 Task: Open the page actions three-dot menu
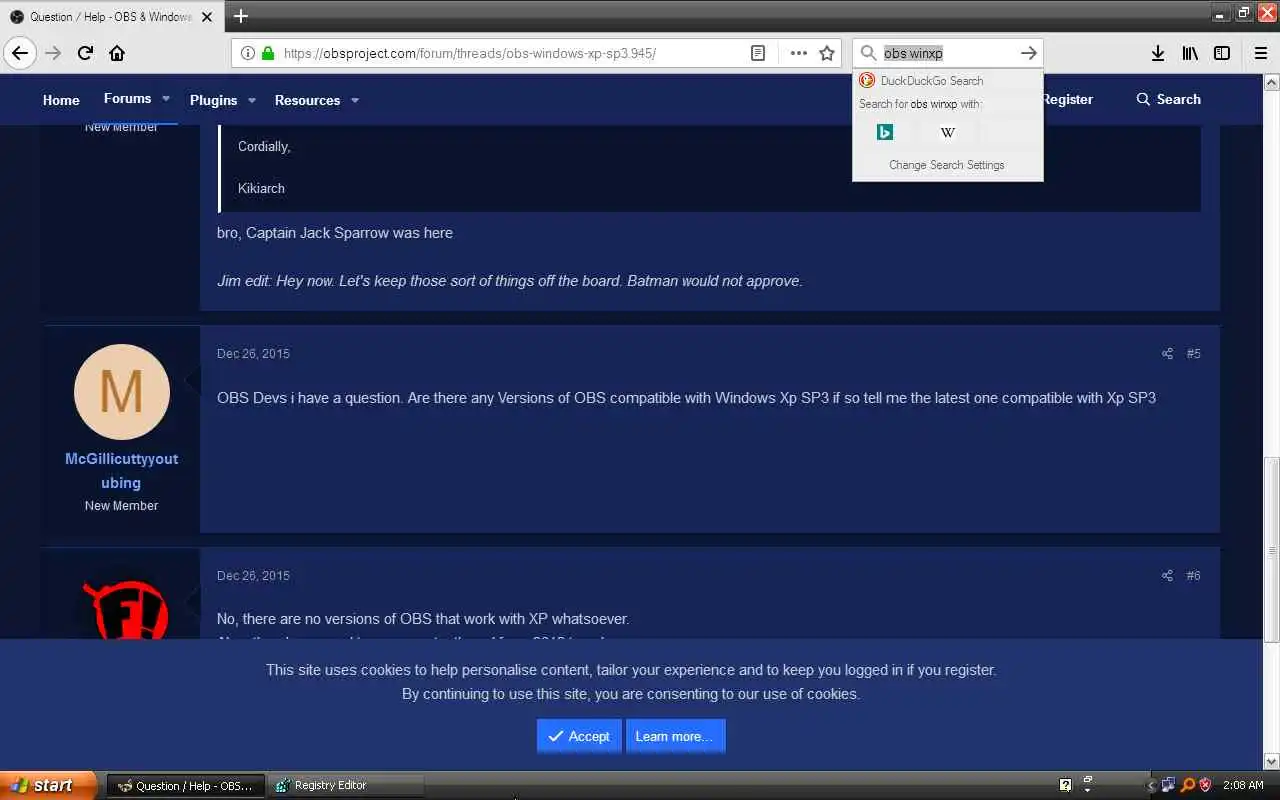798,53
